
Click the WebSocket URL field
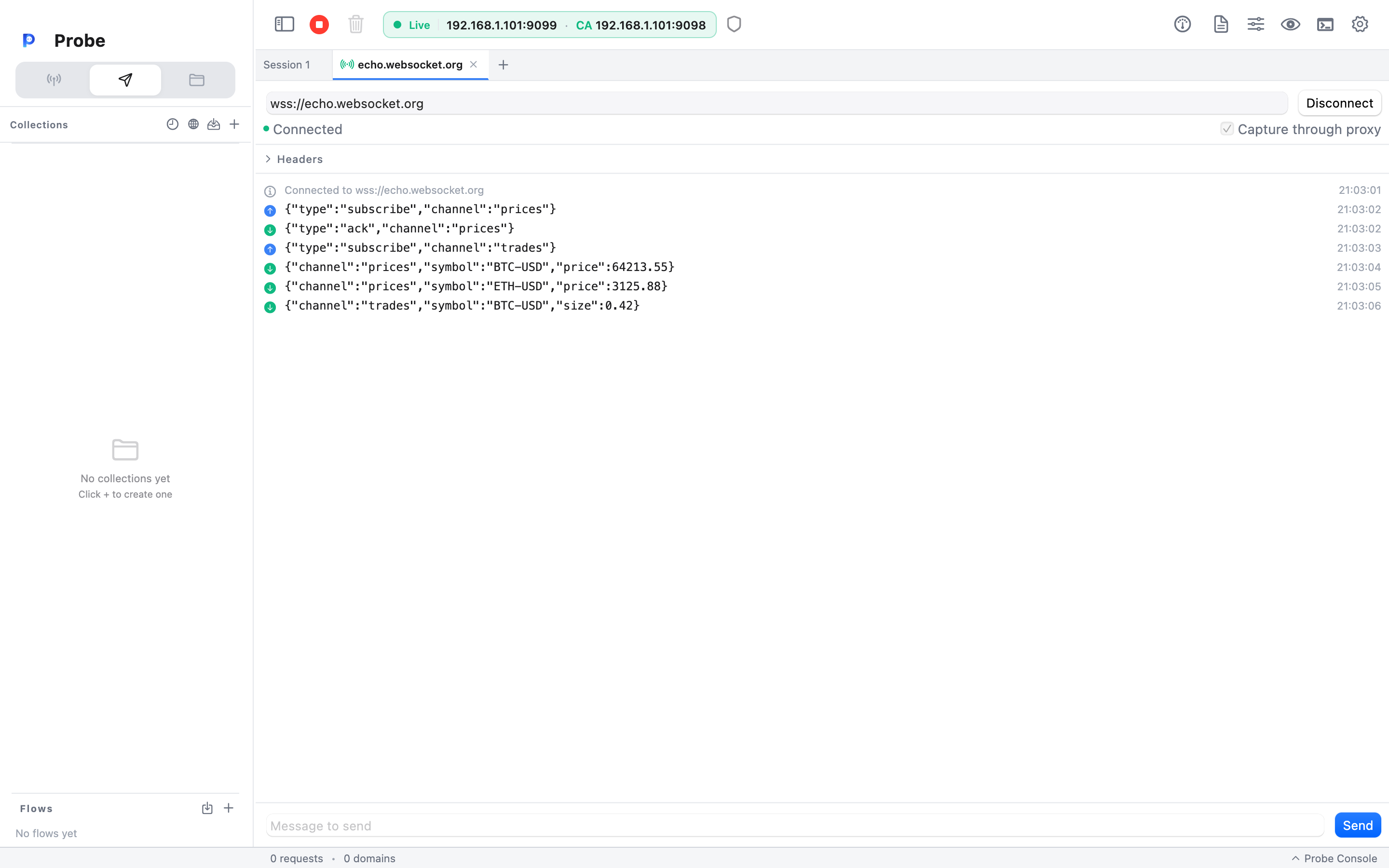(x=776, y=103)
